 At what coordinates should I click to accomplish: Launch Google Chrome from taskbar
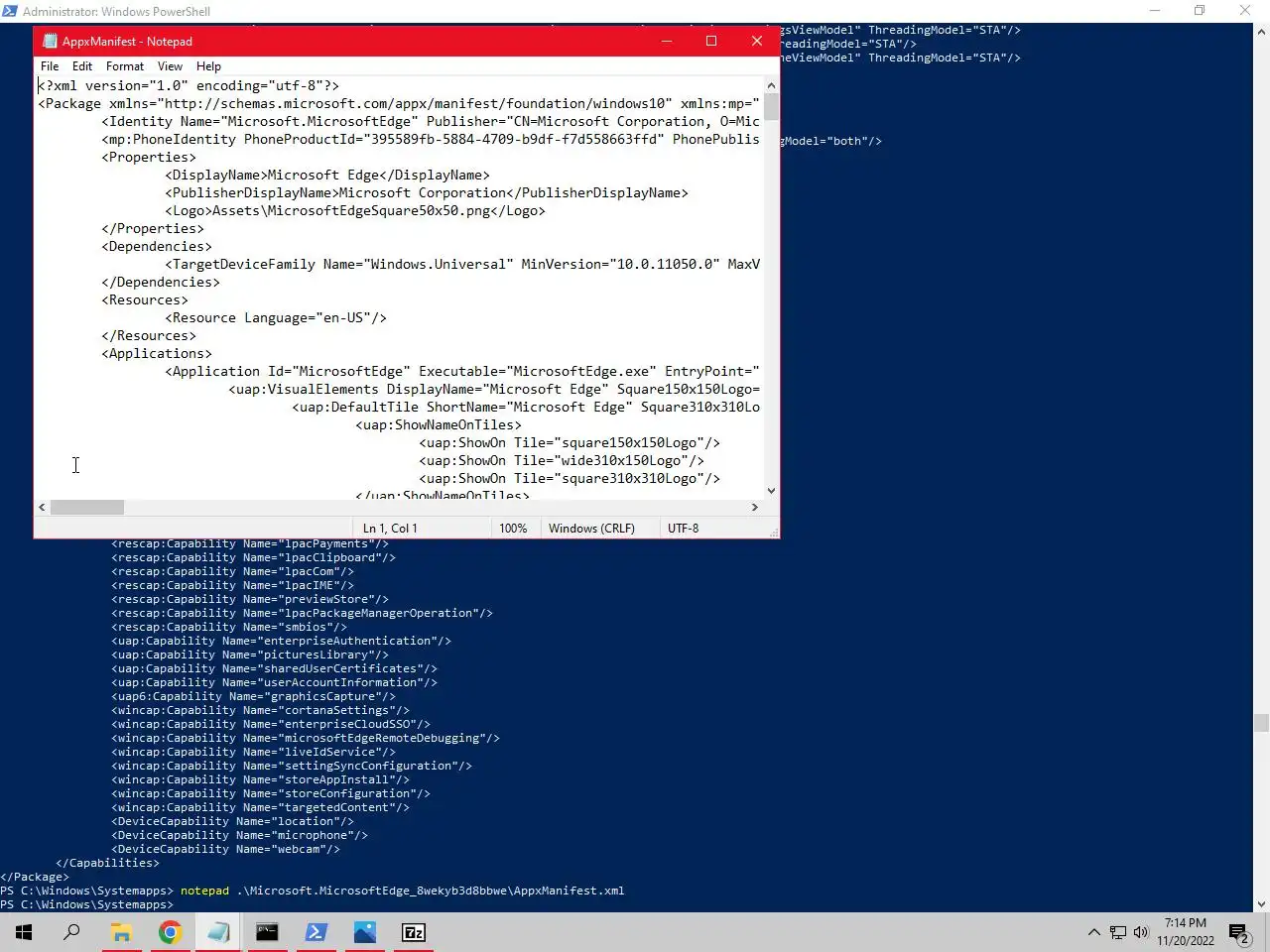170,932
